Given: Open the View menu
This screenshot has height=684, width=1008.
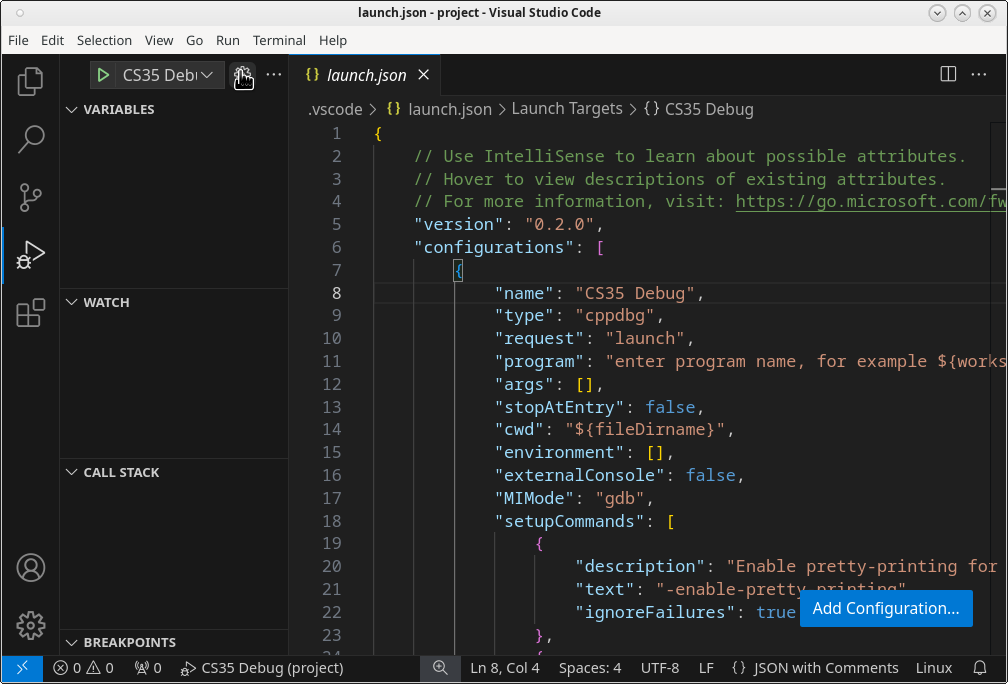Looking at the screenshot, I should pyautogui.click(x=159, y=40).
